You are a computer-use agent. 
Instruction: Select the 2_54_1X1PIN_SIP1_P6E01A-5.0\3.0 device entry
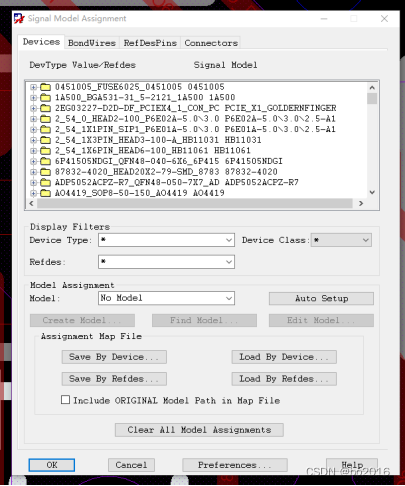coord(195,129)
